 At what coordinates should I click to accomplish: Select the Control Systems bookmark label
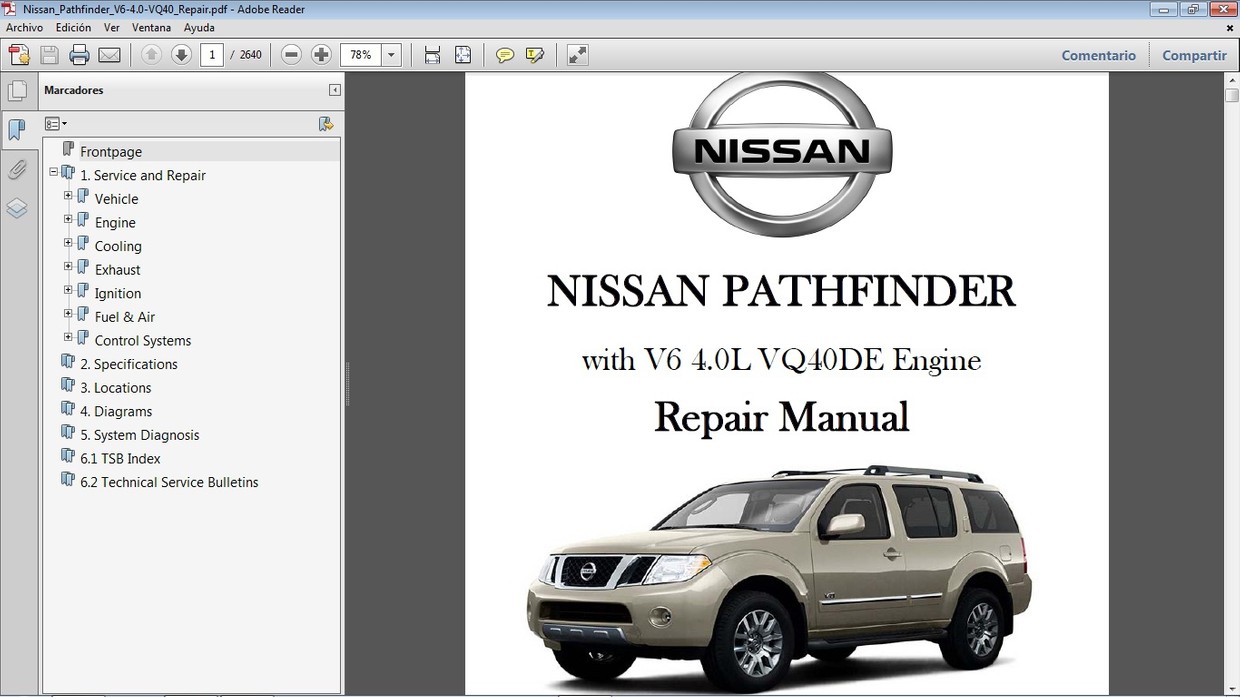(x=143, y=341)
